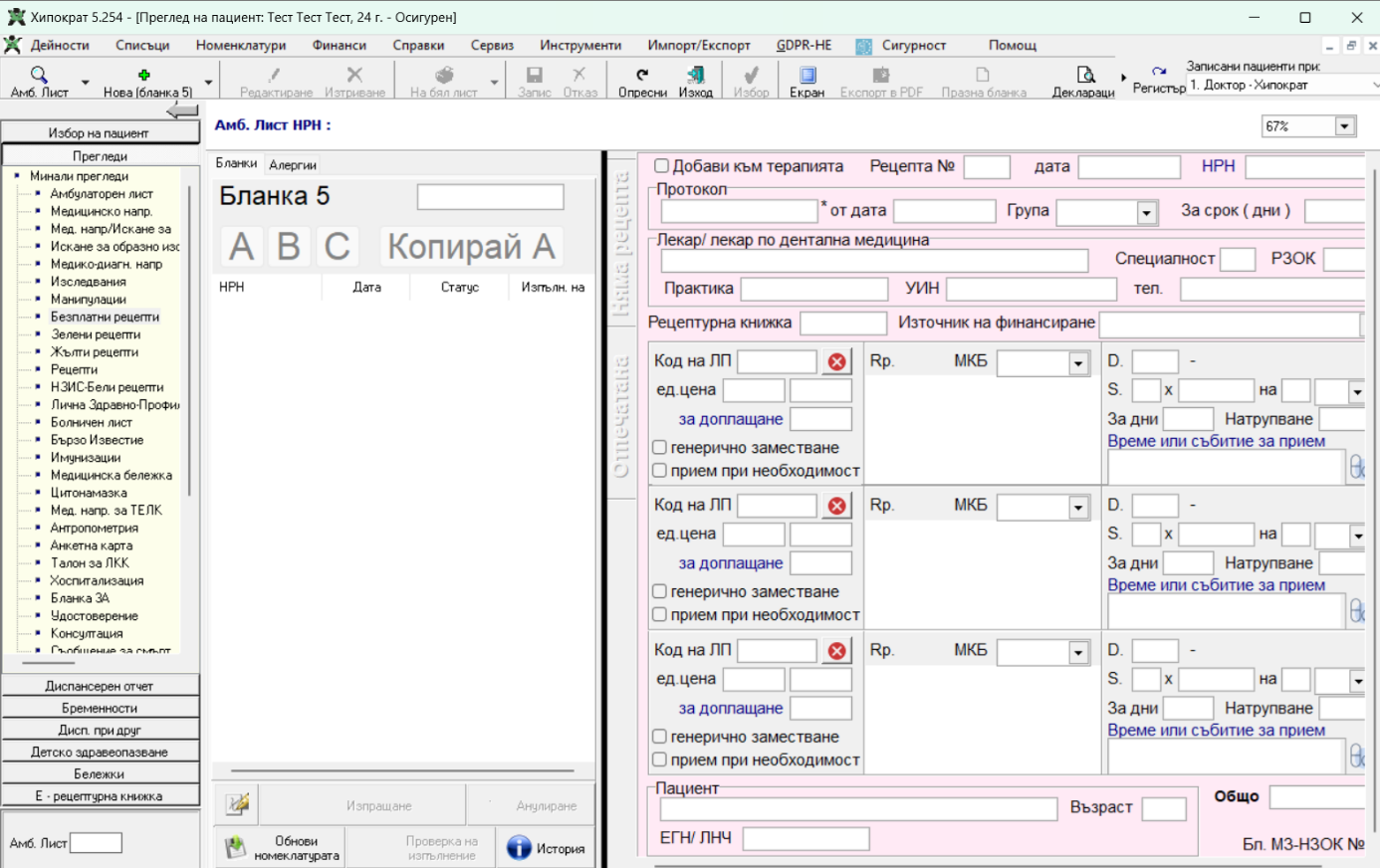Open second row МКБ dropdown
Screen dimensions: 1380x868
(1078, 509)
